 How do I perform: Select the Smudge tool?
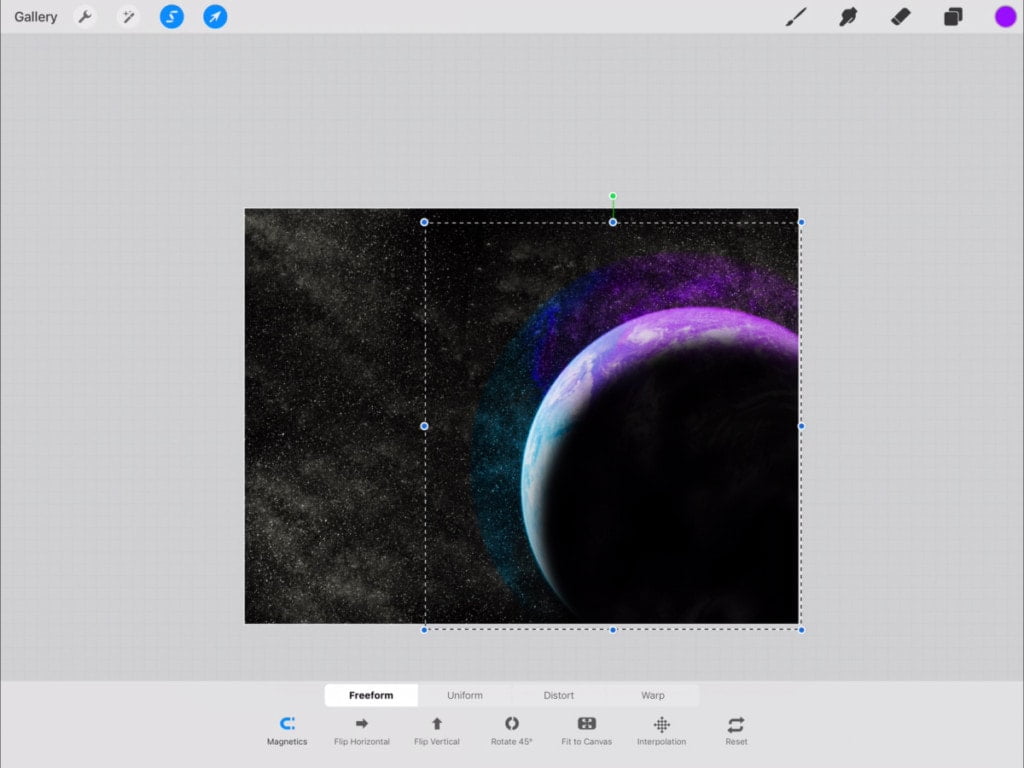(848, 17)
